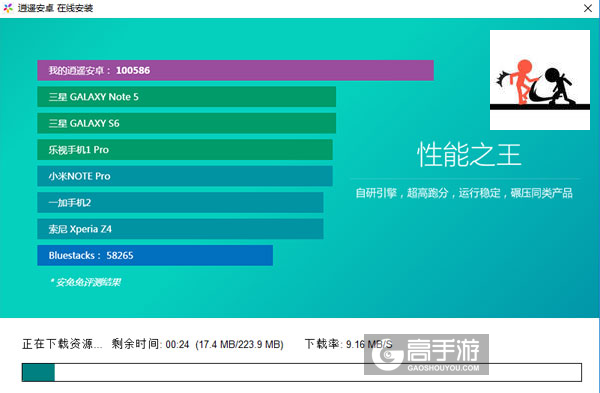Close the 逍遥安卓 installer window
The height and width of the screenshot is (393, 600).
pos(588,8)
